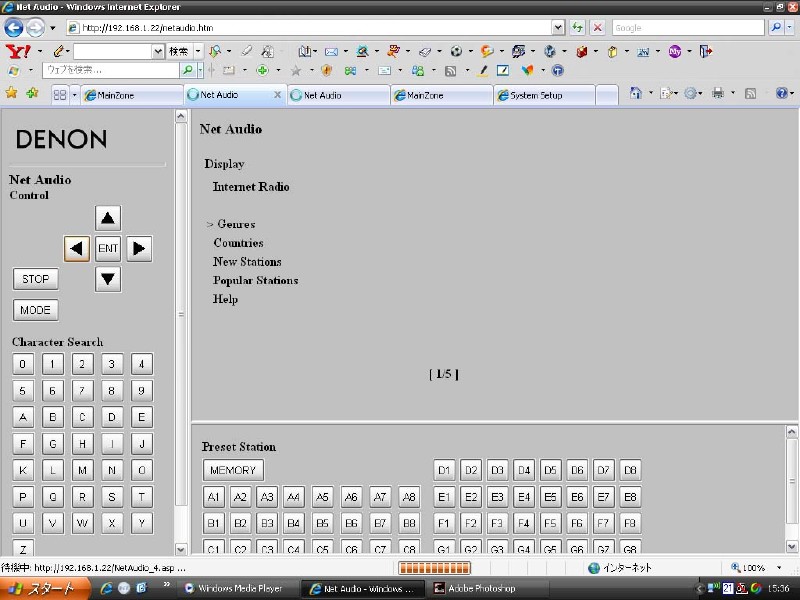Open the Favorites star icon
This screenshot has height=600, width=800.
pos(12,94)
